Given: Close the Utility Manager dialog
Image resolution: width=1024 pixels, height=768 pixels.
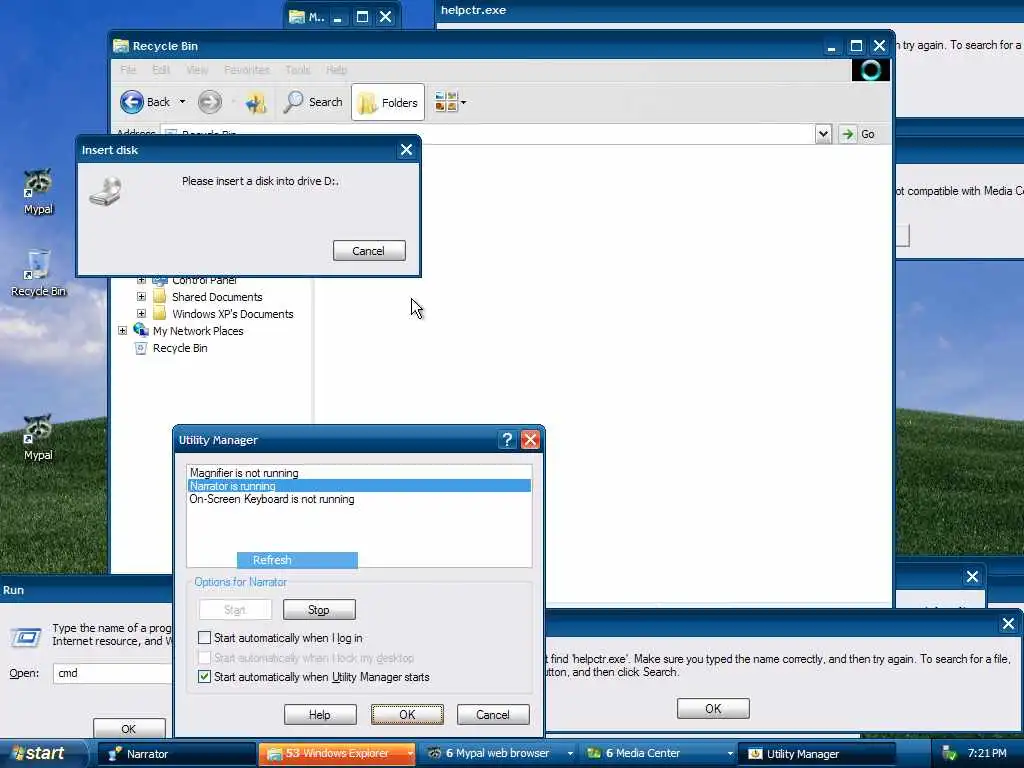Looking at the screenshot, I should click(x=530, y=440).
